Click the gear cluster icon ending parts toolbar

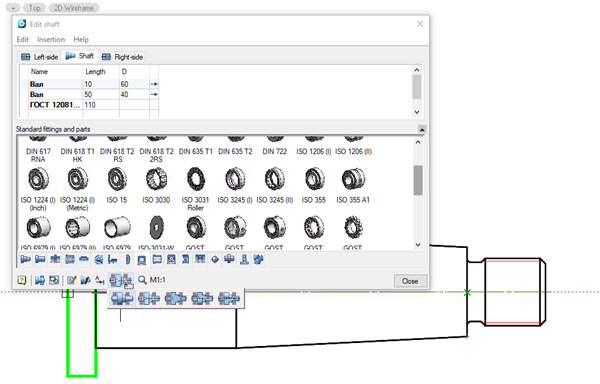tap(258, 260)
